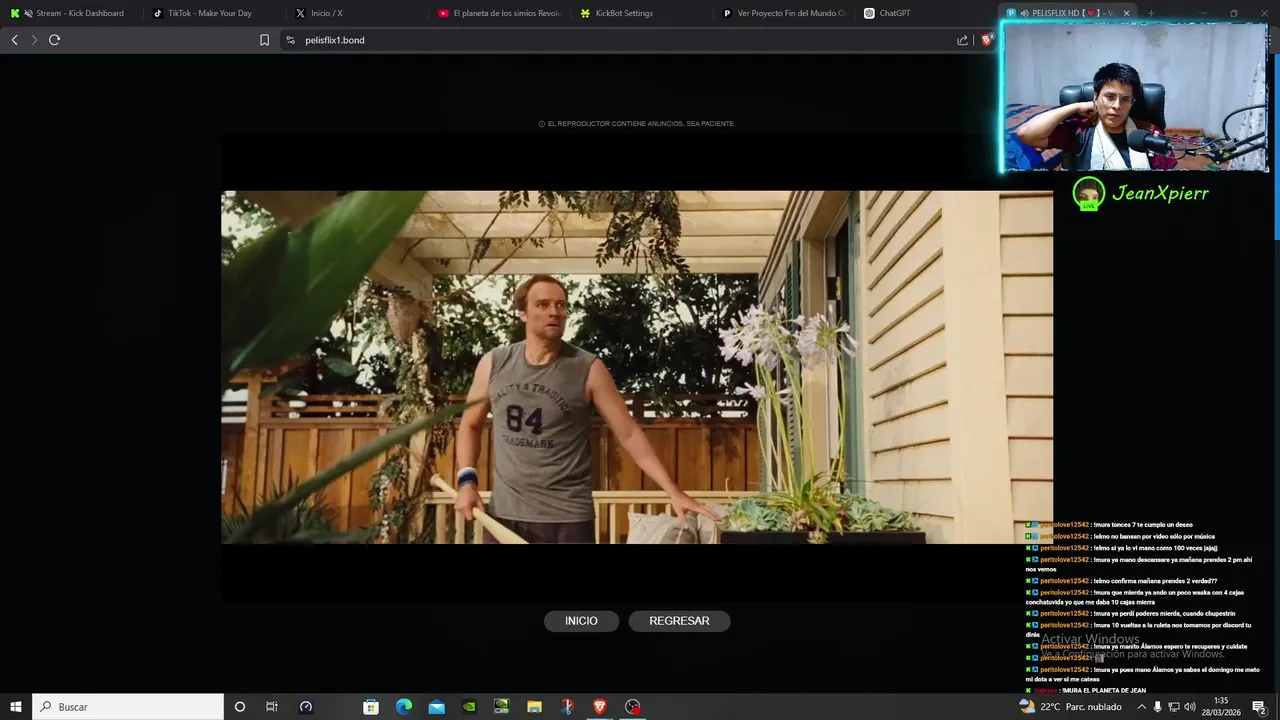
Task: Open the clock showing 1:35
Action: pyautogui.click(x=1221, y=707)
